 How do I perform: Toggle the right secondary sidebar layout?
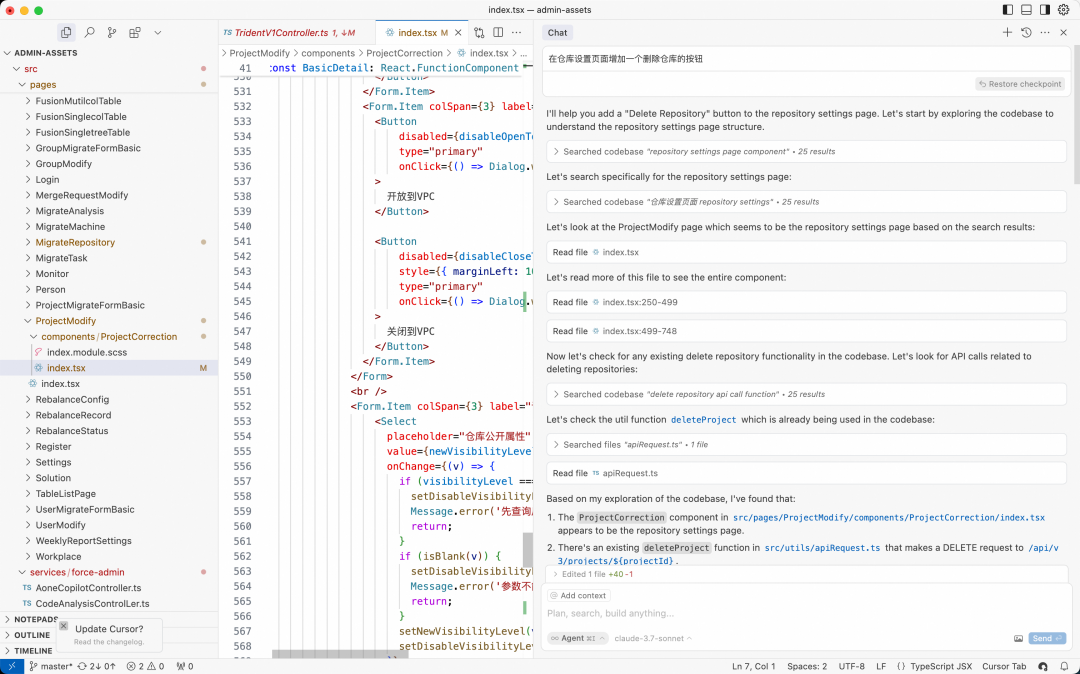pos(1044,10)
